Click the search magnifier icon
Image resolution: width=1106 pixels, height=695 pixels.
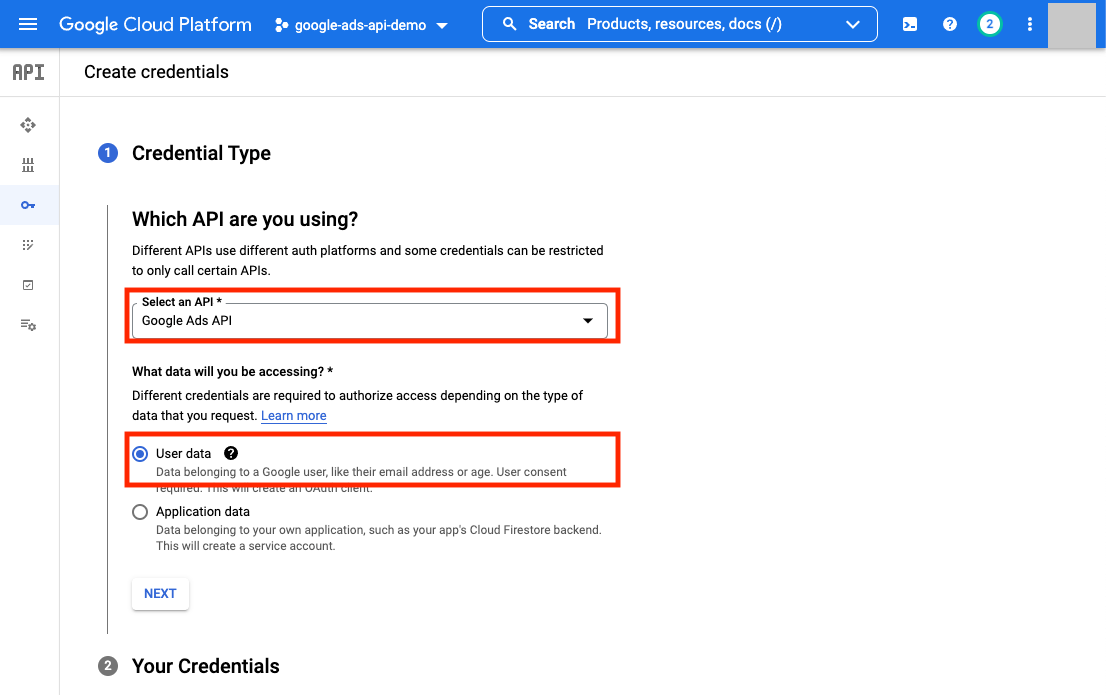tap(509, 24)
